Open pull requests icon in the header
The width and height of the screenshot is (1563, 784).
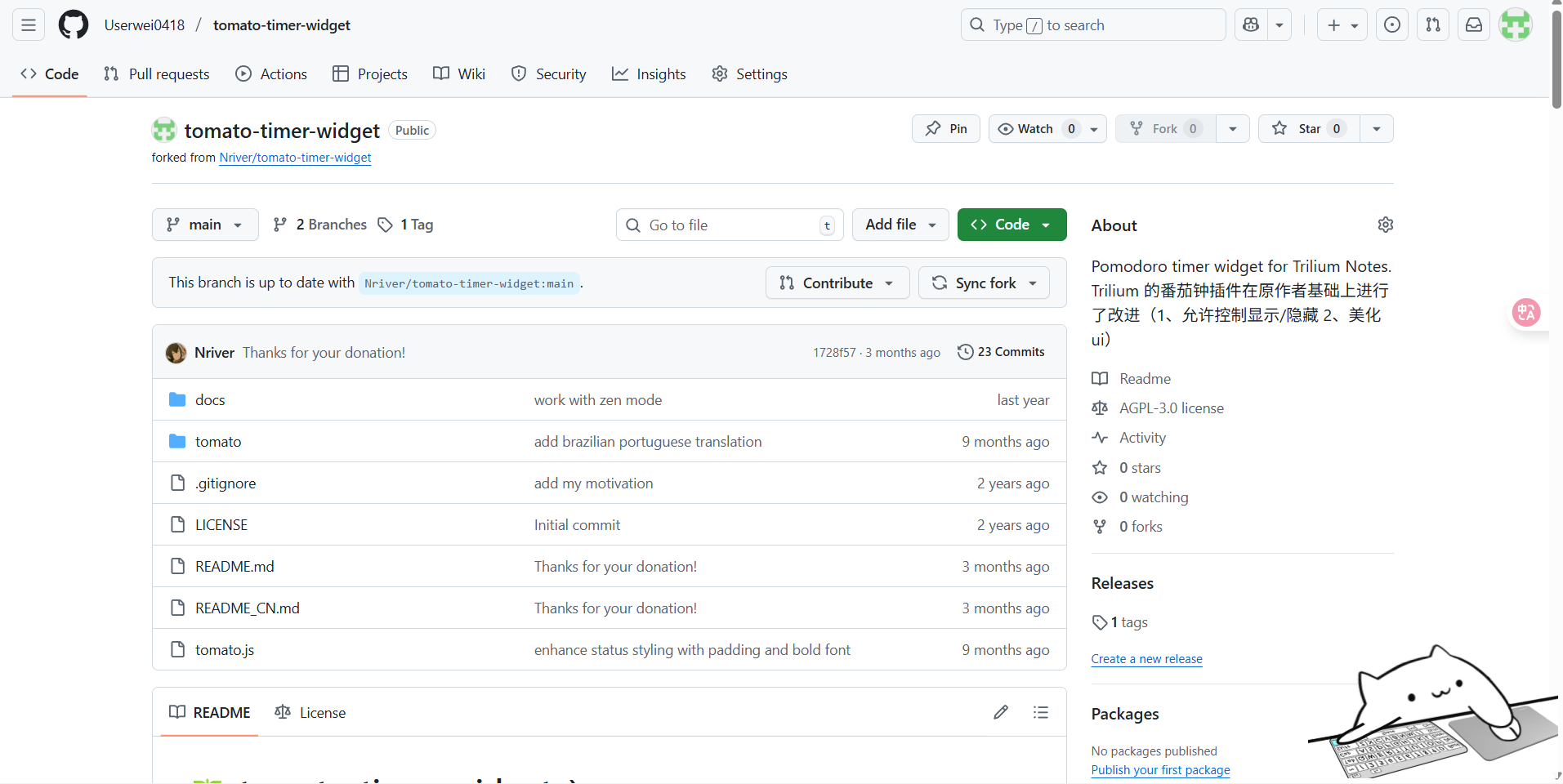coord(1433,25)
